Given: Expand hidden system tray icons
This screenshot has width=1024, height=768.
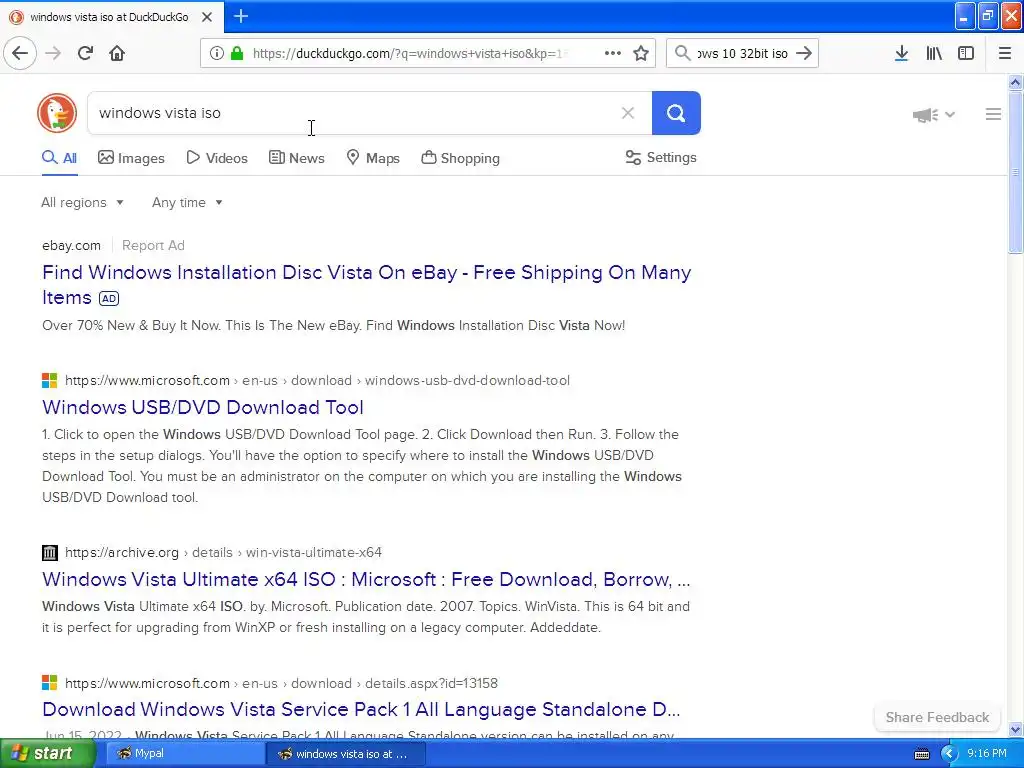Looking at the screenshot, I should (948, 754).
